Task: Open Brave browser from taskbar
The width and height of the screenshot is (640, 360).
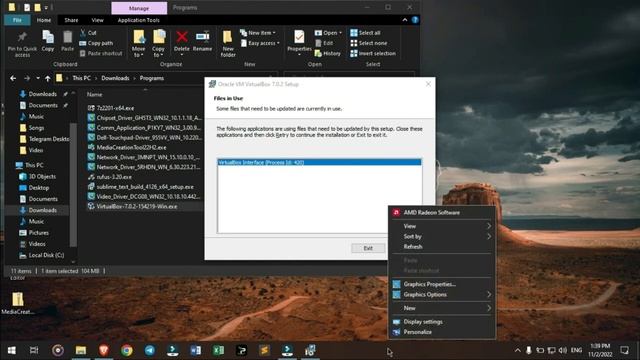Action: (x=104, y=350)
